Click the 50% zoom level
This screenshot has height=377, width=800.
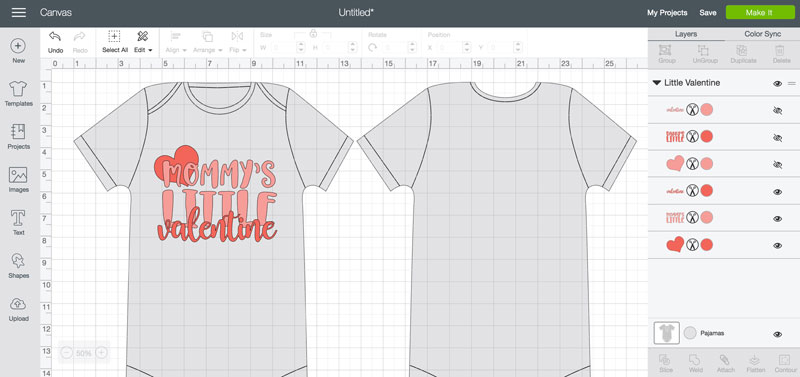click(x=84, y=353)
